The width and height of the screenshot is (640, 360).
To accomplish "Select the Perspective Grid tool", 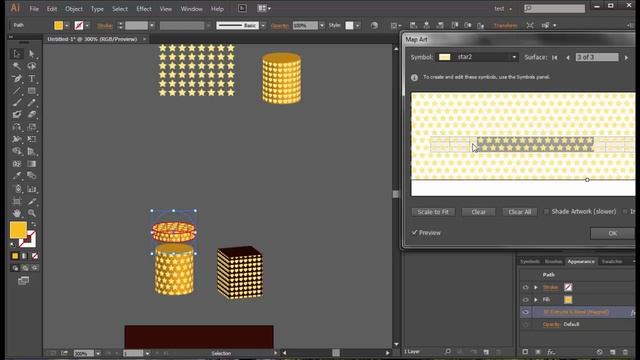I will pyautogui.click(x=31, y=151).
